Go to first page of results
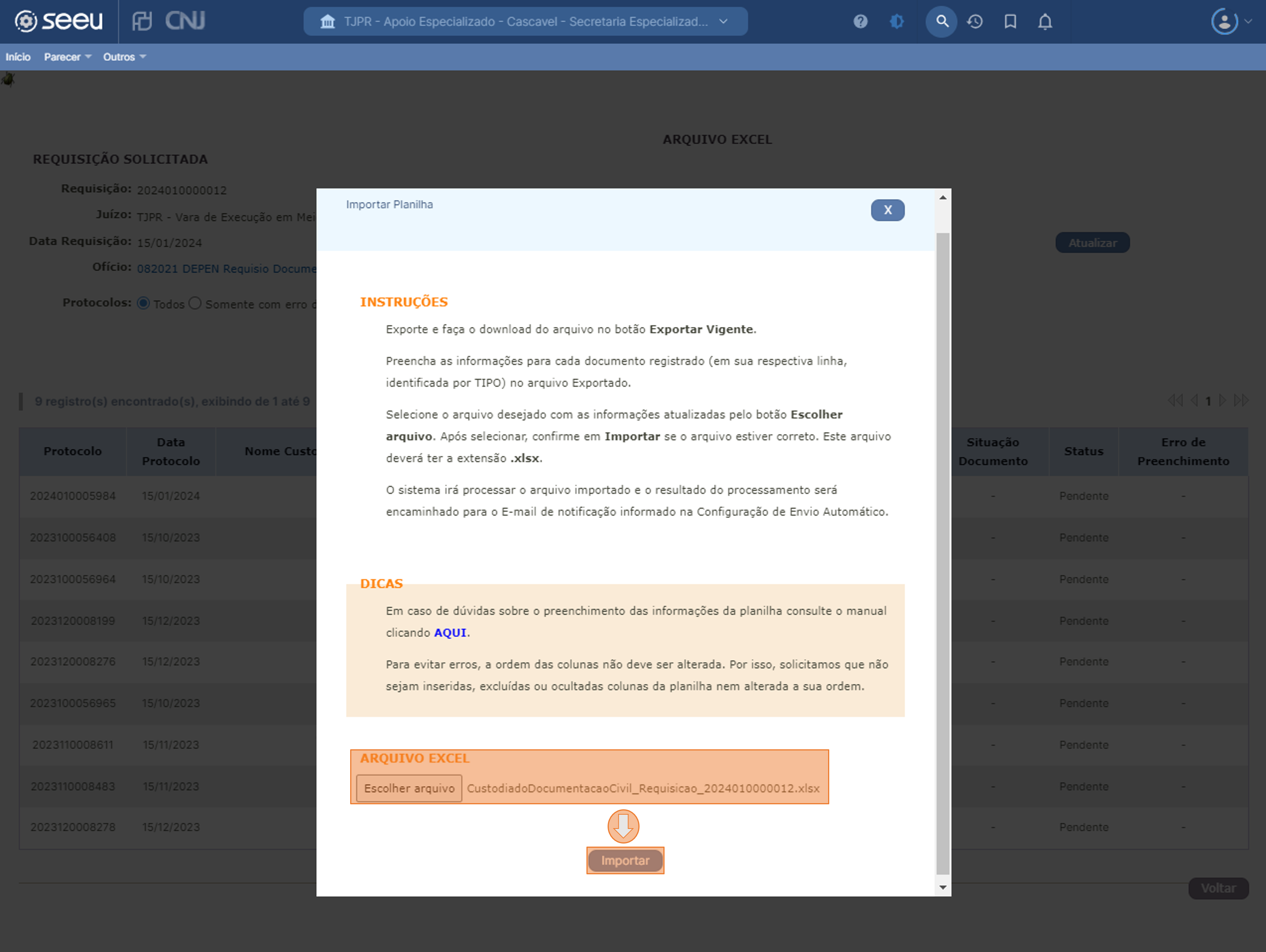The width and height of the screenshot is (1266, 952). (x=1176, y=400)
